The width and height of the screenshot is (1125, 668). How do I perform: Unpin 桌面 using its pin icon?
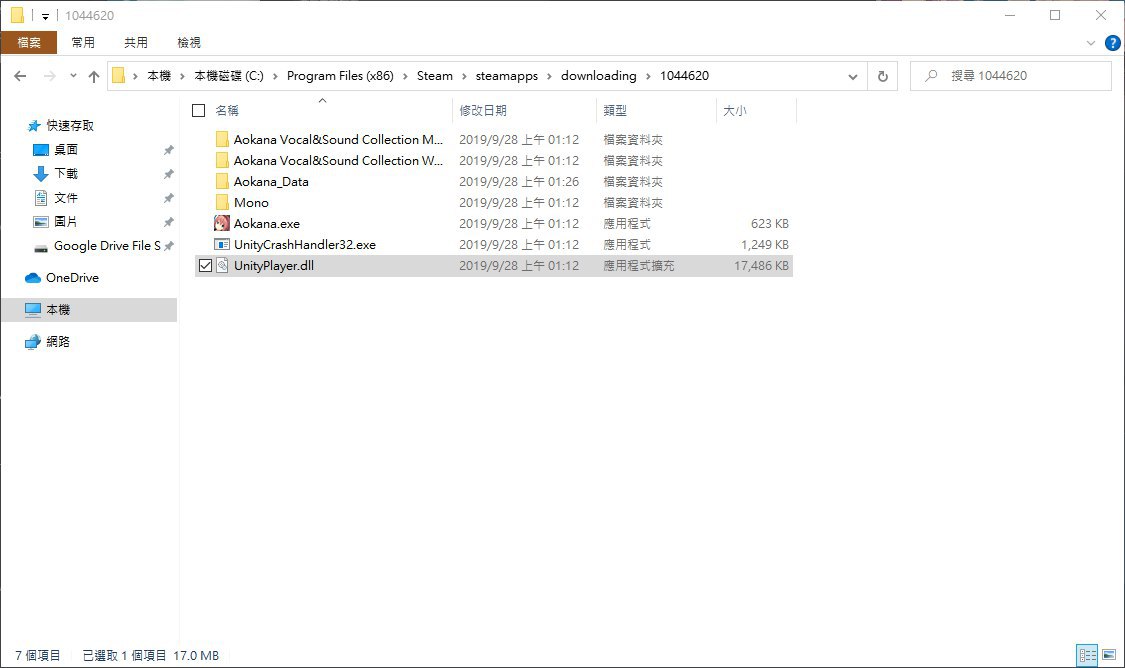[x=169, y=150]
